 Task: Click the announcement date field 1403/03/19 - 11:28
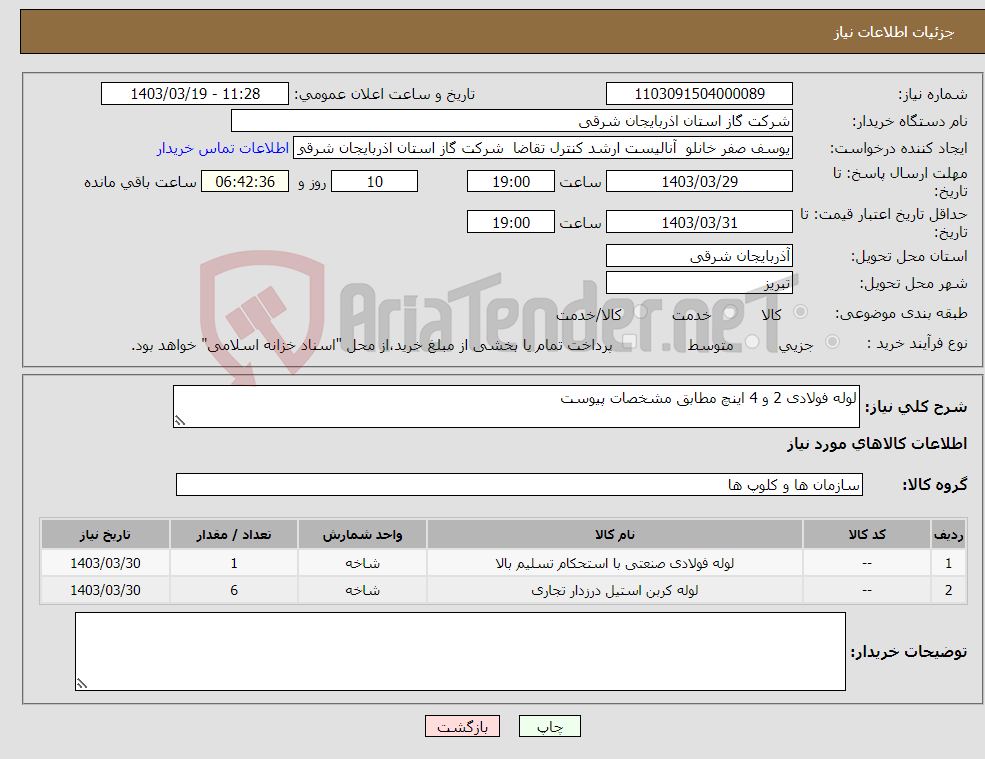click(x=195, y=94)
